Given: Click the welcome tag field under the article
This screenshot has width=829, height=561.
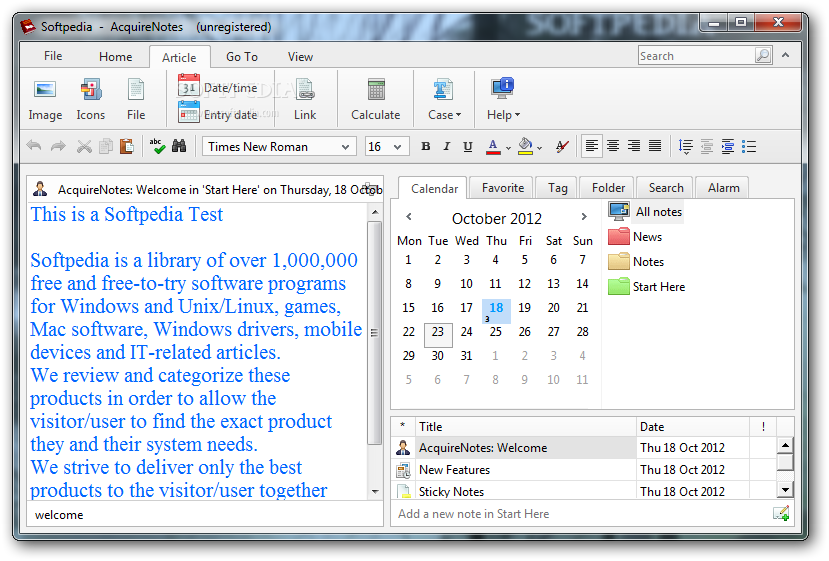Looking at the screenshot, I should pyautogui.click(x=205, y=514).
